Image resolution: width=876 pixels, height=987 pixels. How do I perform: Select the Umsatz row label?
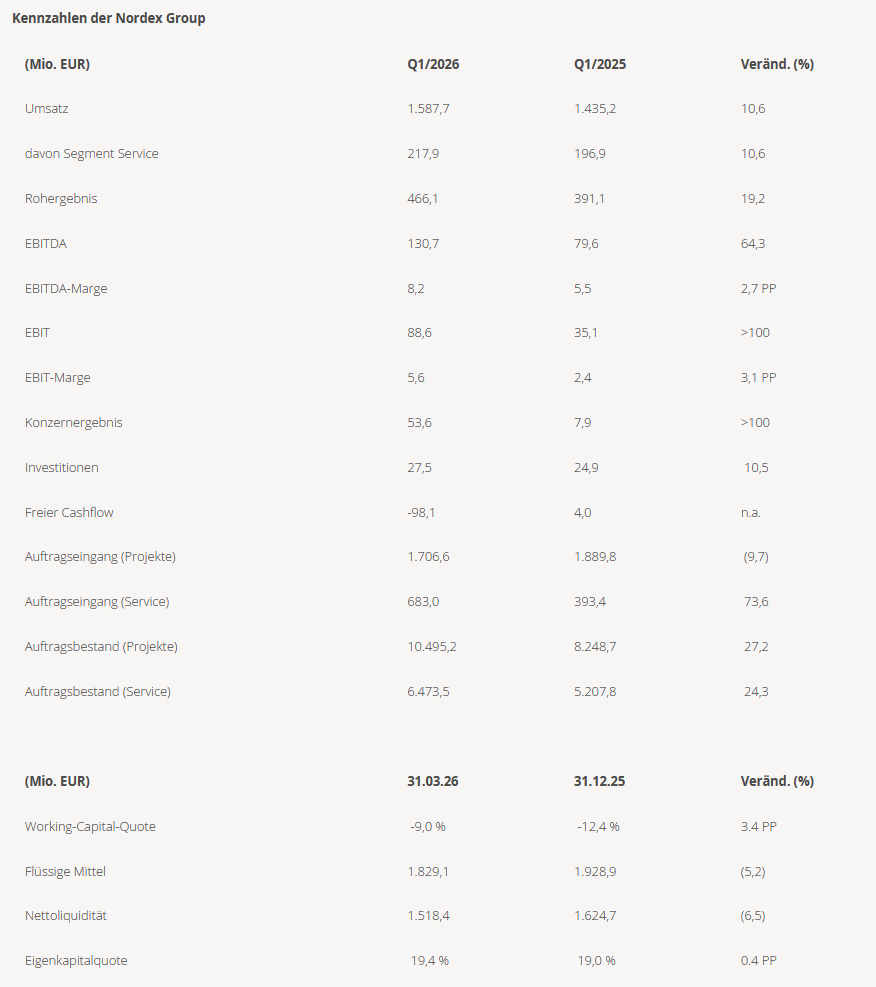pos(47,108)
